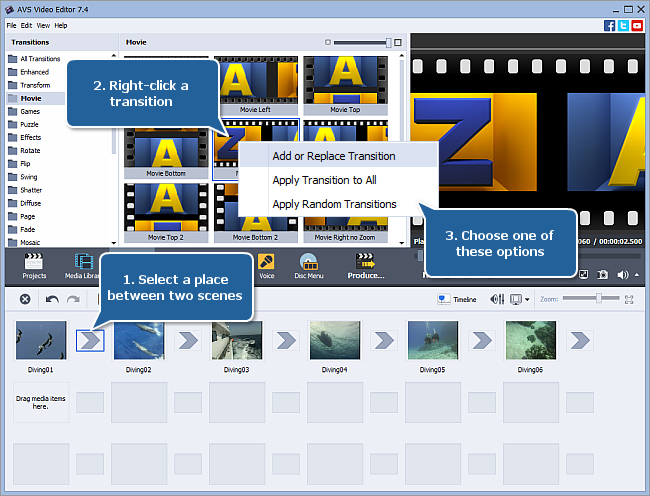Select the Movie Bottom transition
Screen dimensions: 650x496
[x=166, y=152]
